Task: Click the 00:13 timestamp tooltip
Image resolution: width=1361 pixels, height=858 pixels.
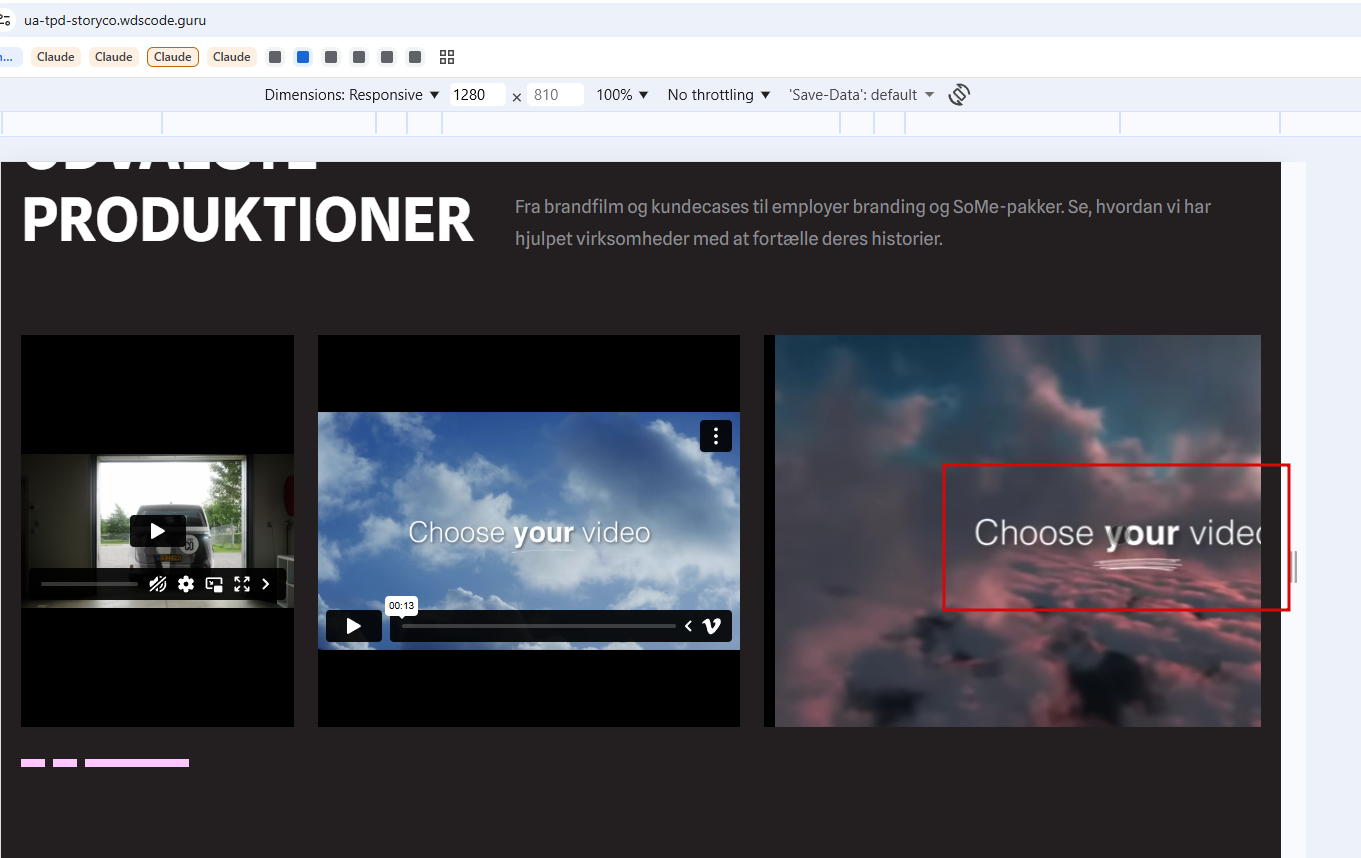Action: click(x=402, y=606)
